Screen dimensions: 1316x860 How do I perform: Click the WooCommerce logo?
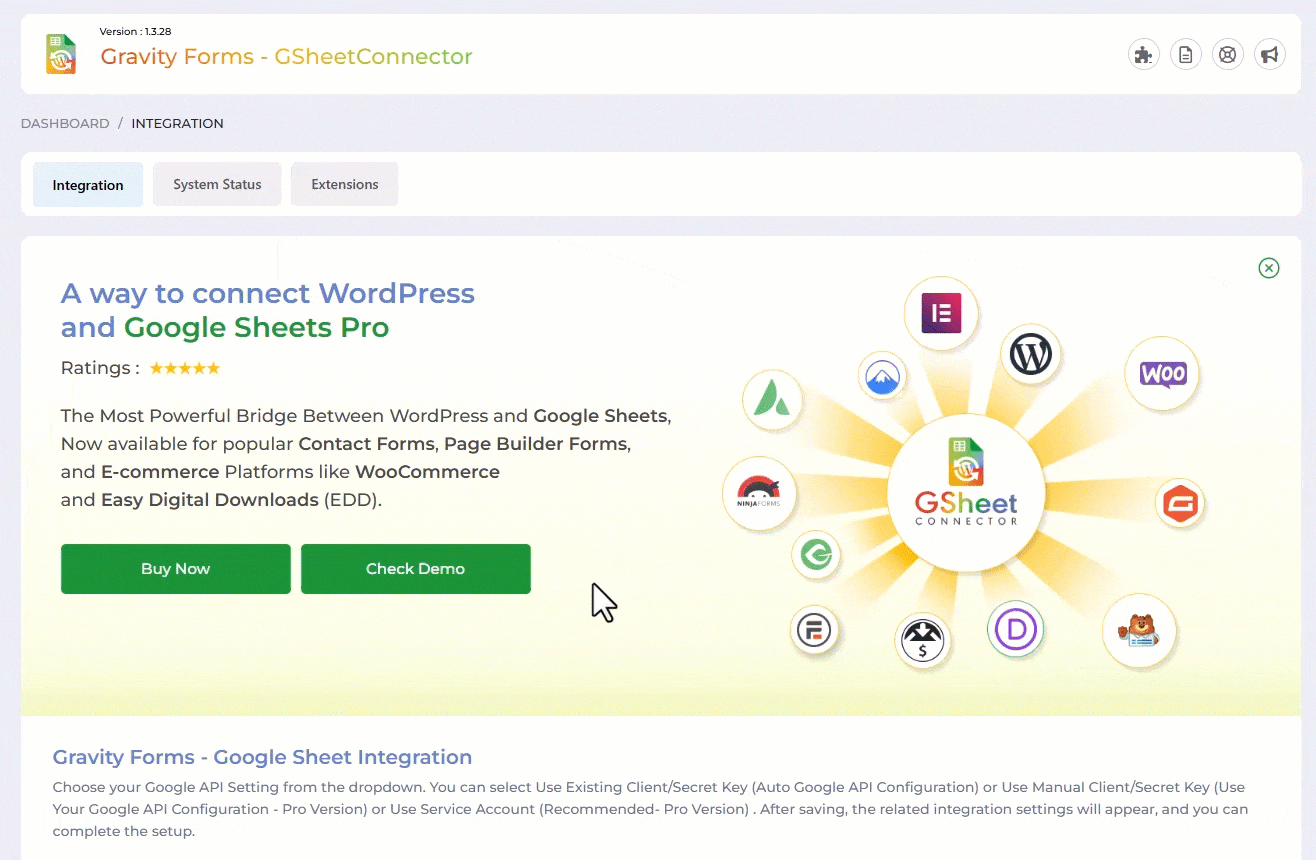click(x=1161, y=372)
